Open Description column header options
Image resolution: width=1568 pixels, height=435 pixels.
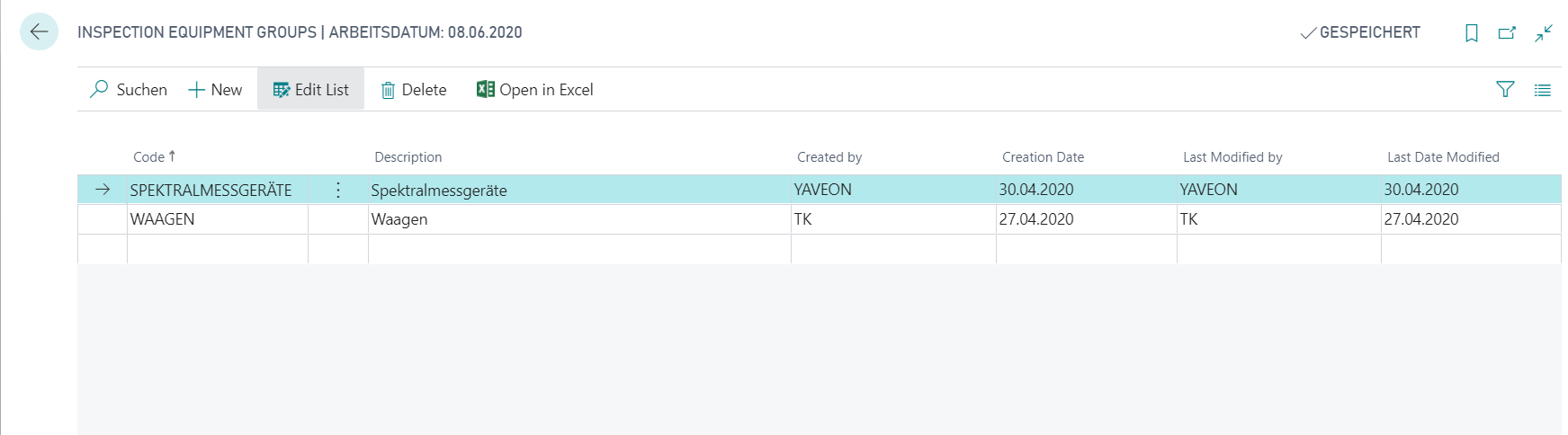(x=408, y=157)
